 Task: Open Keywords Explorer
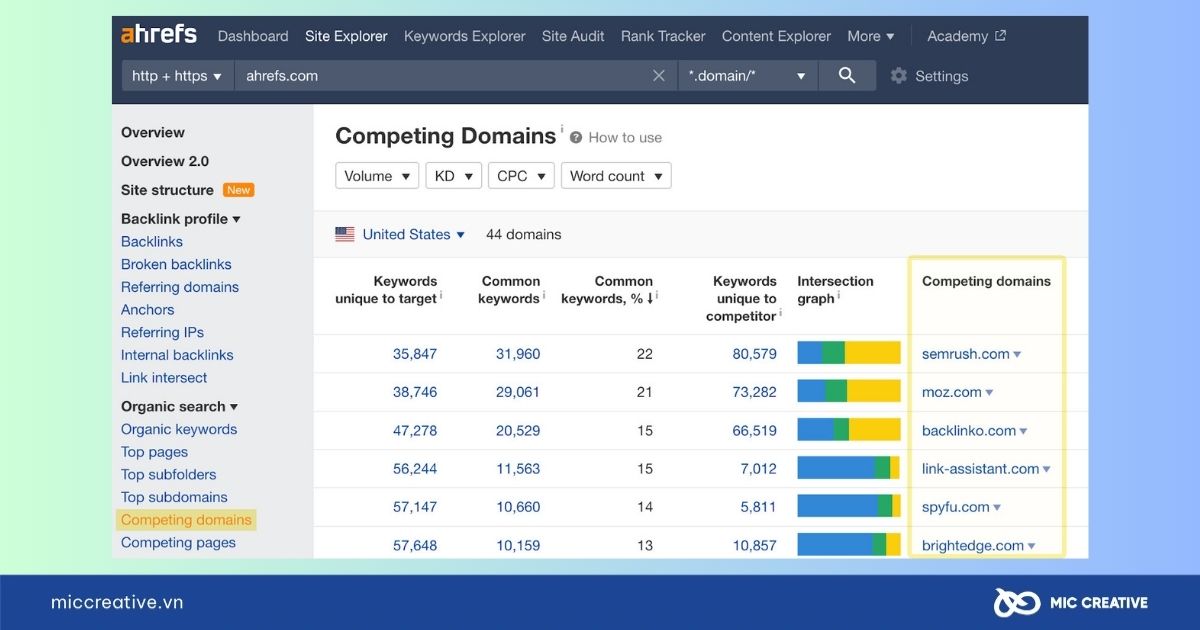click(x=464, y=36)
